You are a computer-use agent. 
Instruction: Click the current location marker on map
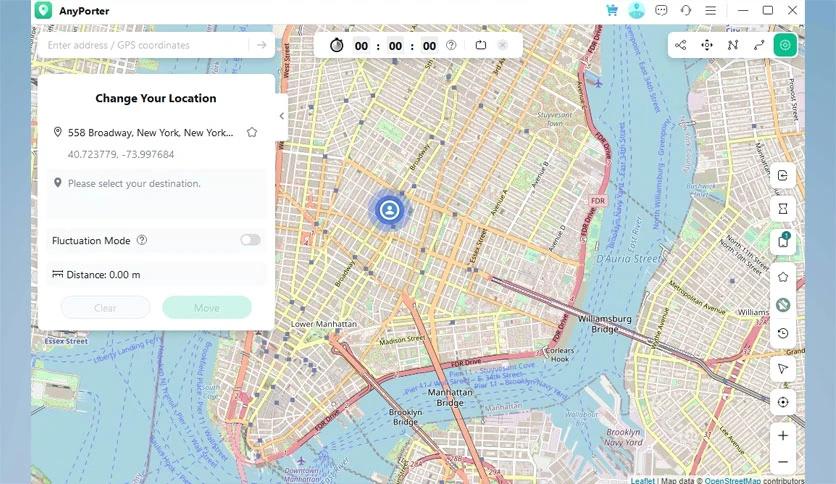(390, 209)
